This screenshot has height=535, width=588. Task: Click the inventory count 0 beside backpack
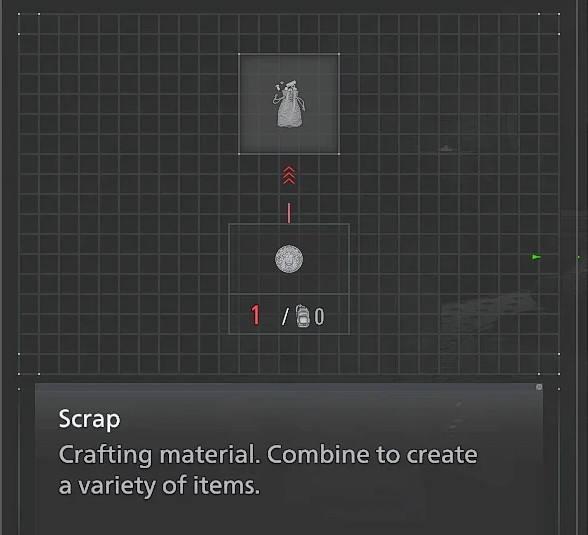pos(319,316)
